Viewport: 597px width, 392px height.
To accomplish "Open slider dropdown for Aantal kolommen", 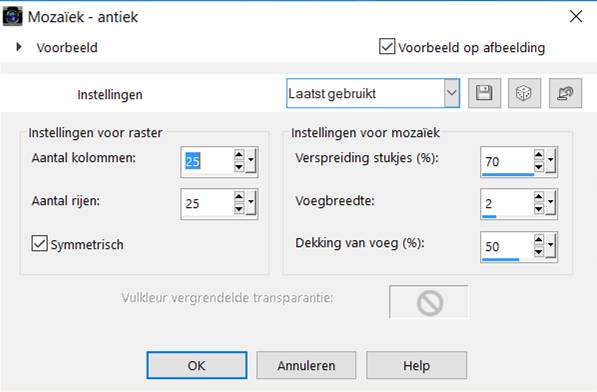I will coord(251,161).
